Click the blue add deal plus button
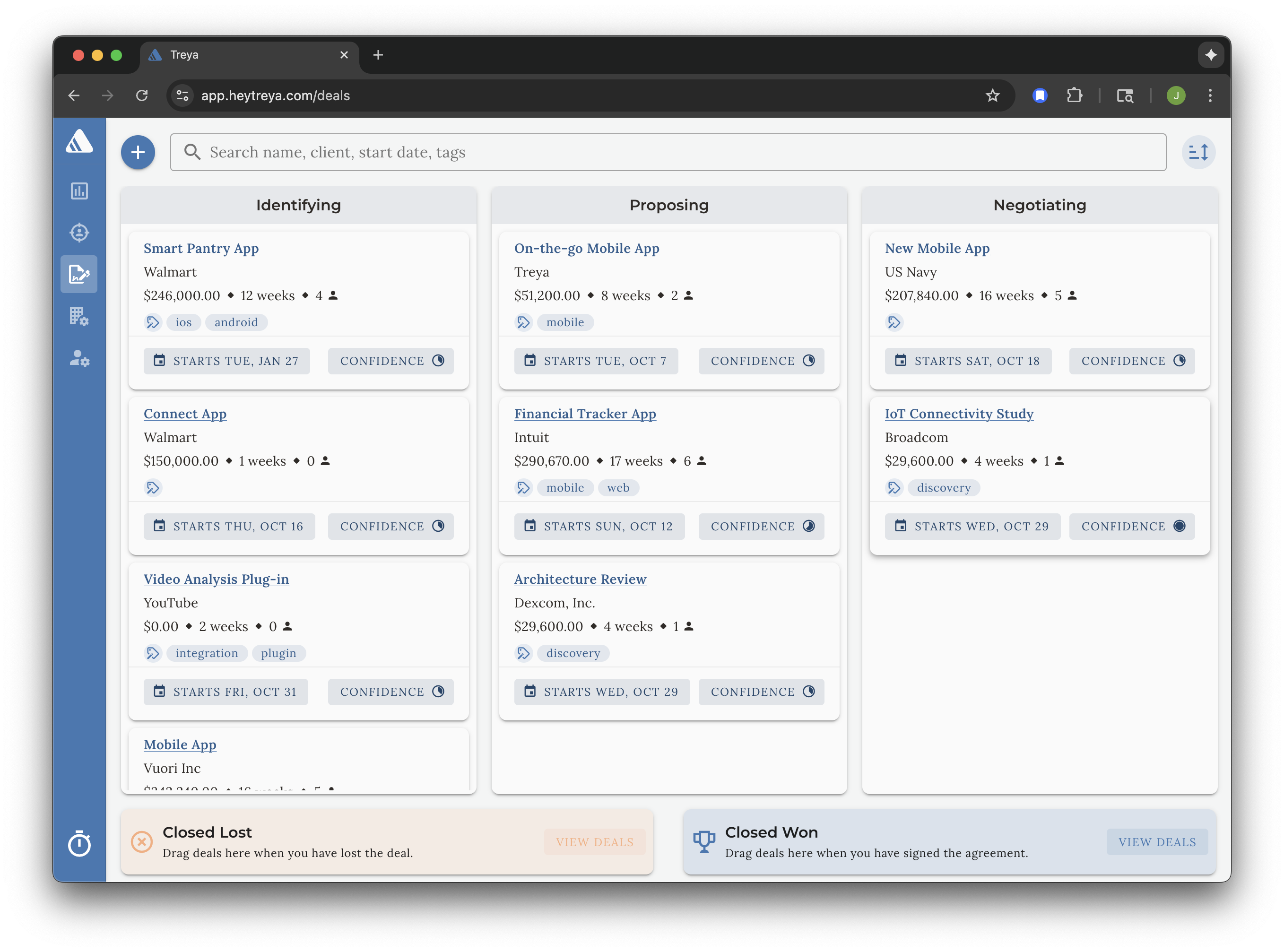Image resolution: width=1284 pixels, height=952 pixels. tap(138, 152)
